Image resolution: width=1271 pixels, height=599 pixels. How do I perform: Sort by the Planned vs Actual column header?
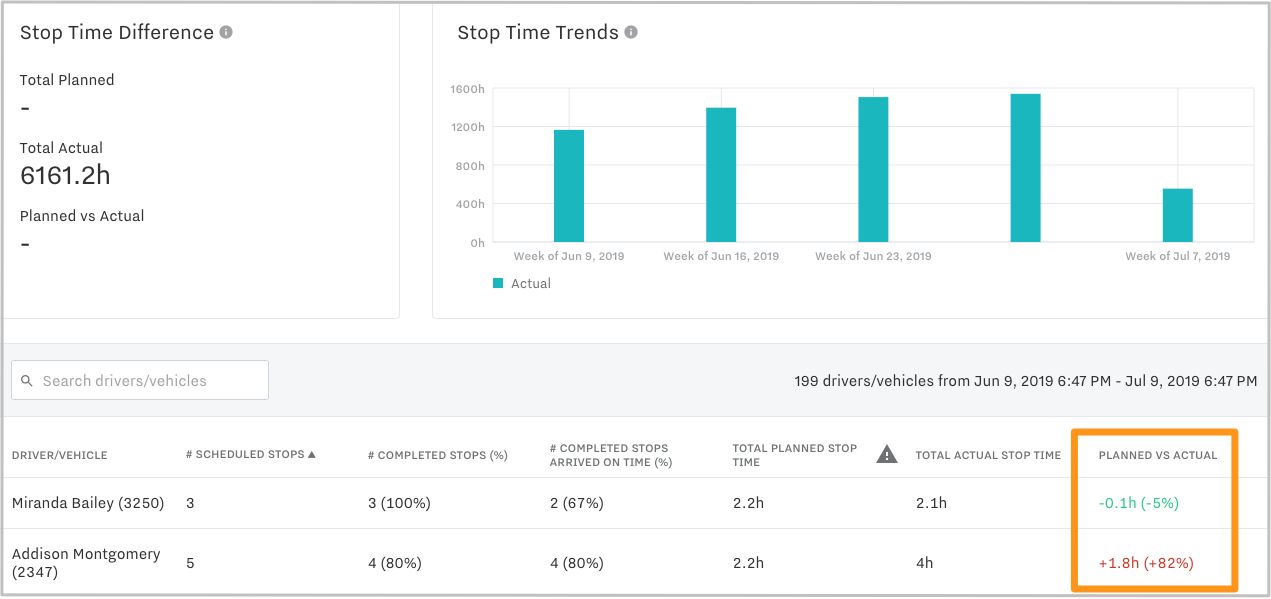[x=1158, y=455]
